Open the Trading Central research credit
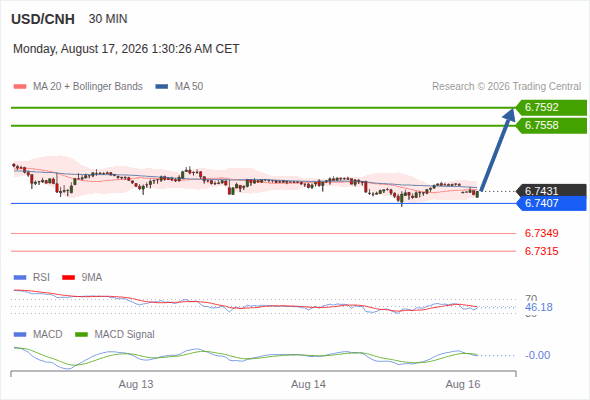 [506, 87]
